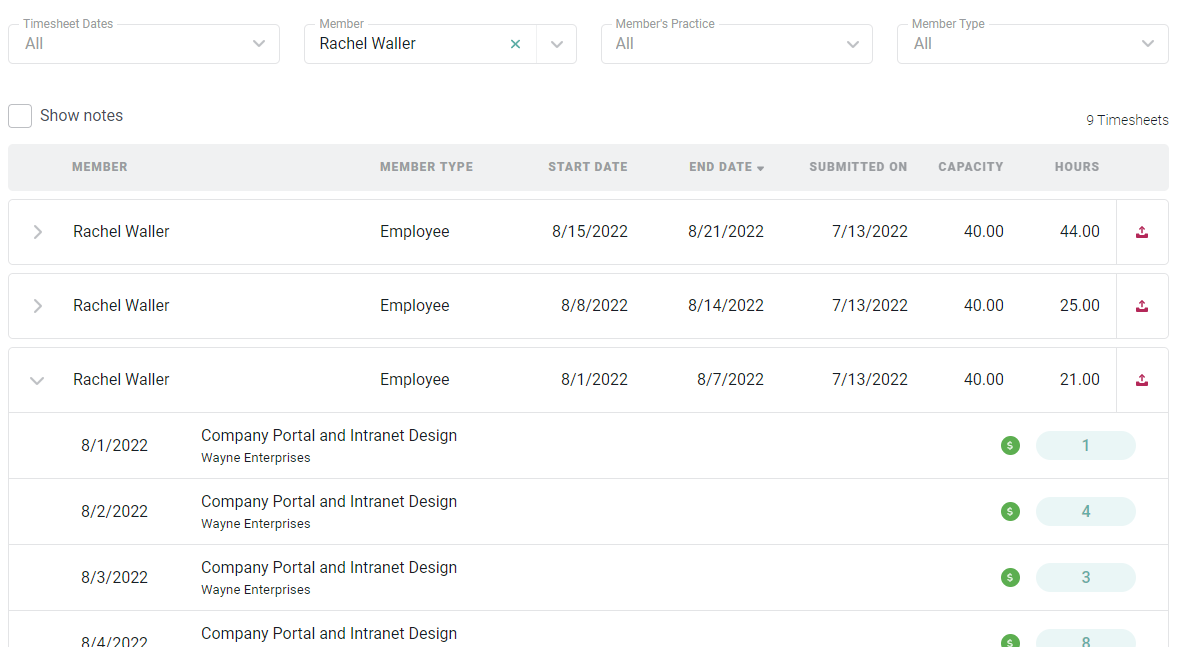Click the 1 hour pill for 8/1/2022
1180x647 pixels.
[x=1085, y=446]
